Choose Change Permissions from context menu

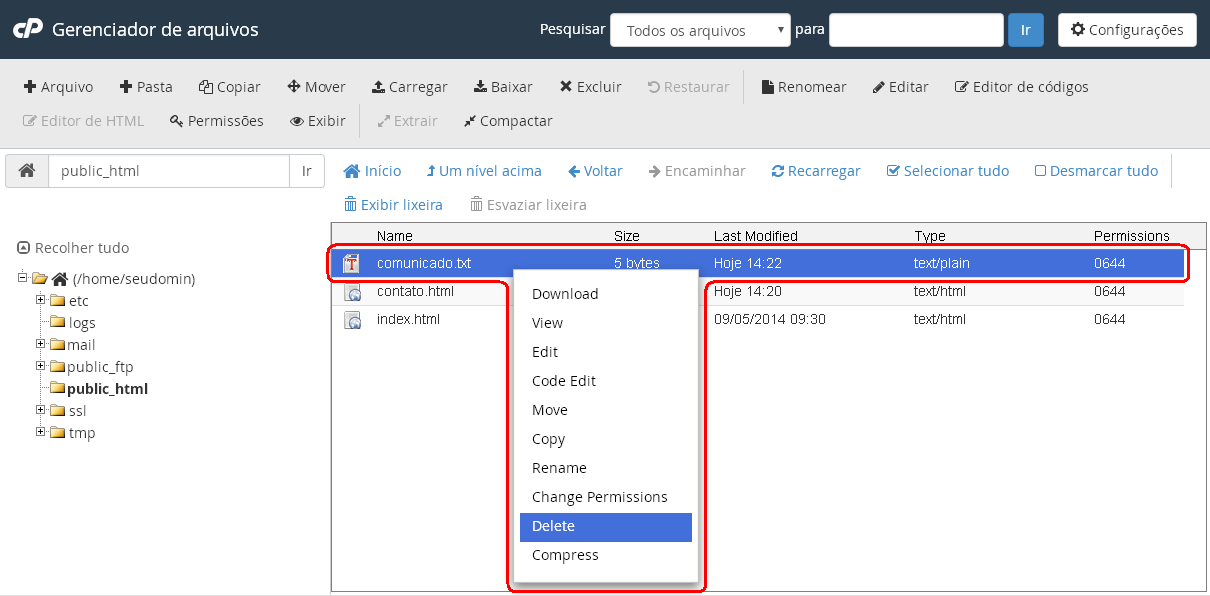605,497
